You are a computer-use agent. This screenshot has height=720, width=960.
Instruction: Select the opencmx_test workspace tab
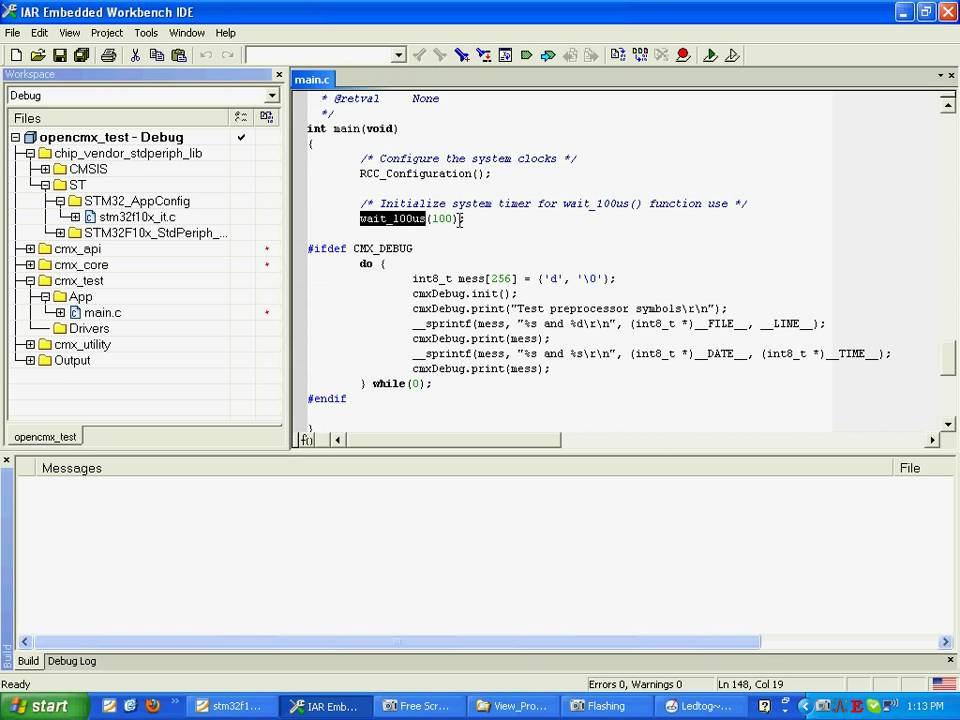point(45,437)
